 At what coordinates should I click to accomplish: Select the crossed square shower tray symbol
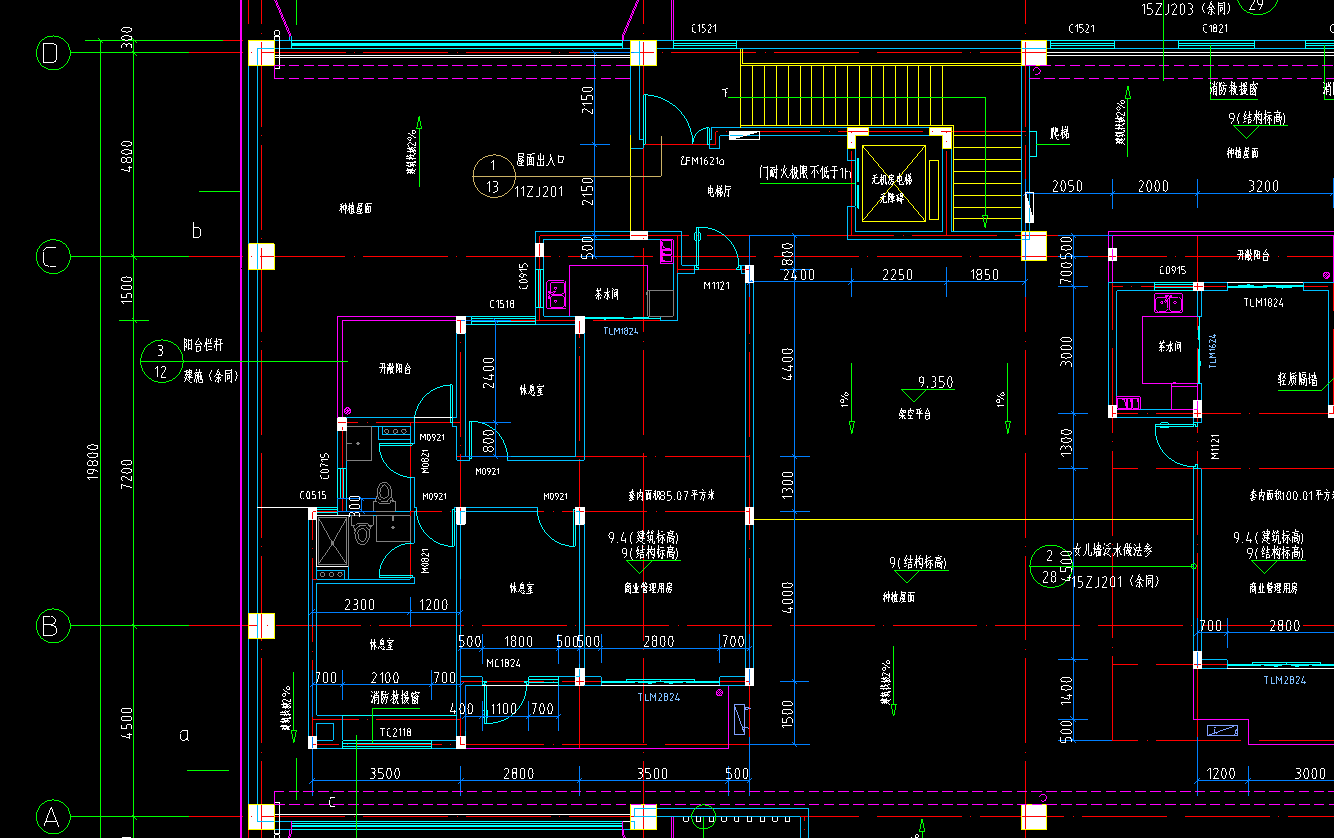(330, 541)
